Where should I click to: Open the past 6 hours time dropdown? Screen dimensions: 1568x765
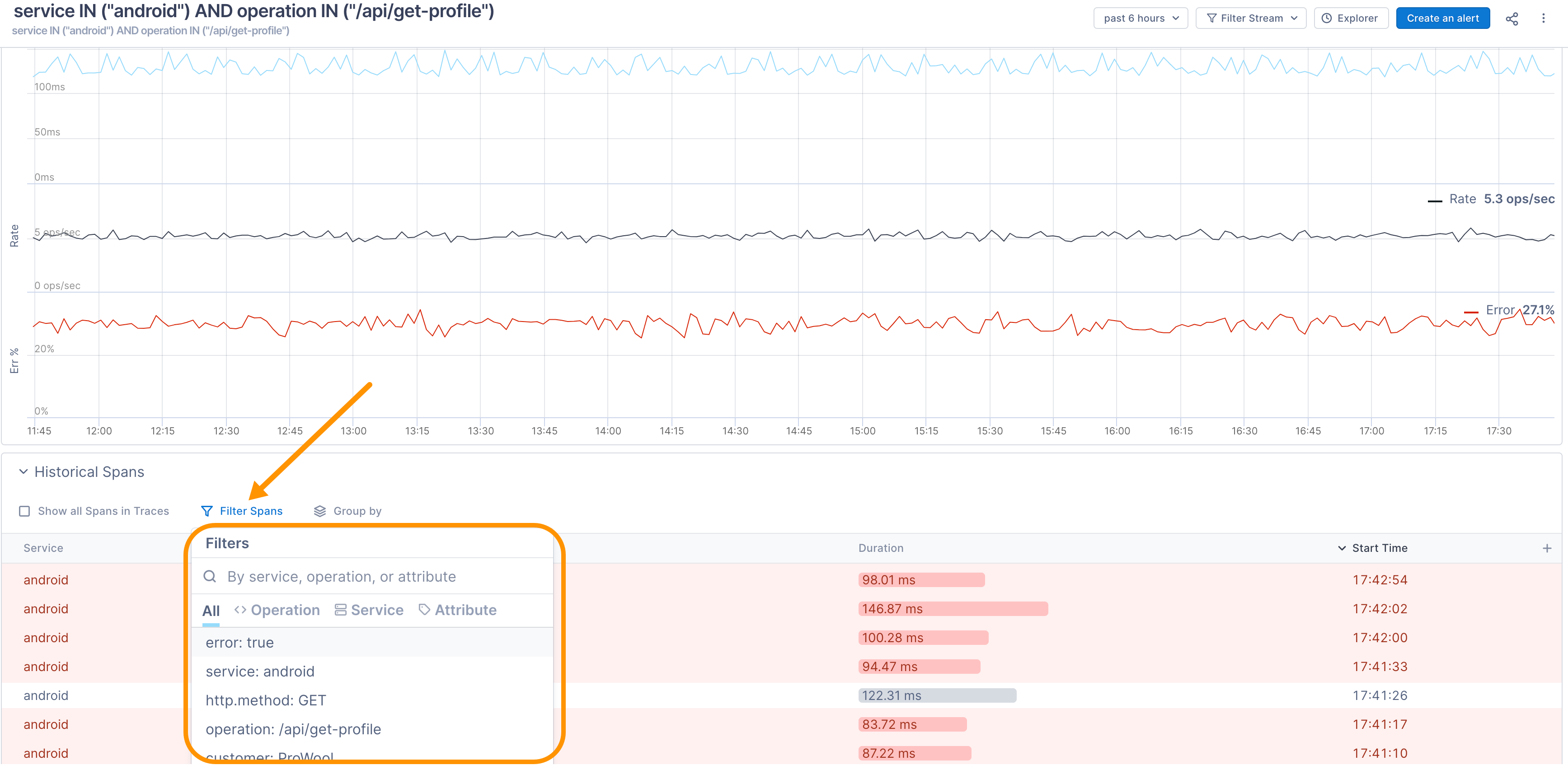click(x=1140, y=18)
